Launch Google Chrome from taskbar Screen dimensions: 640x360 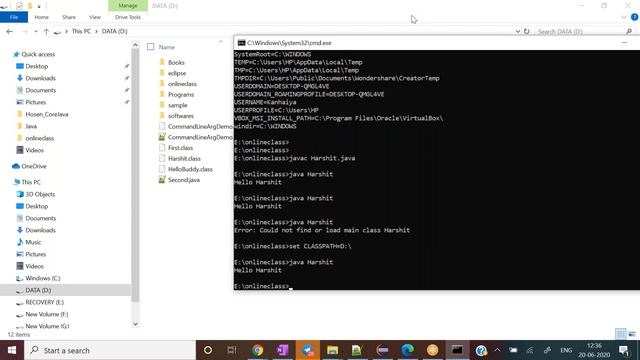pyautogui.click(x=258, y=350)
